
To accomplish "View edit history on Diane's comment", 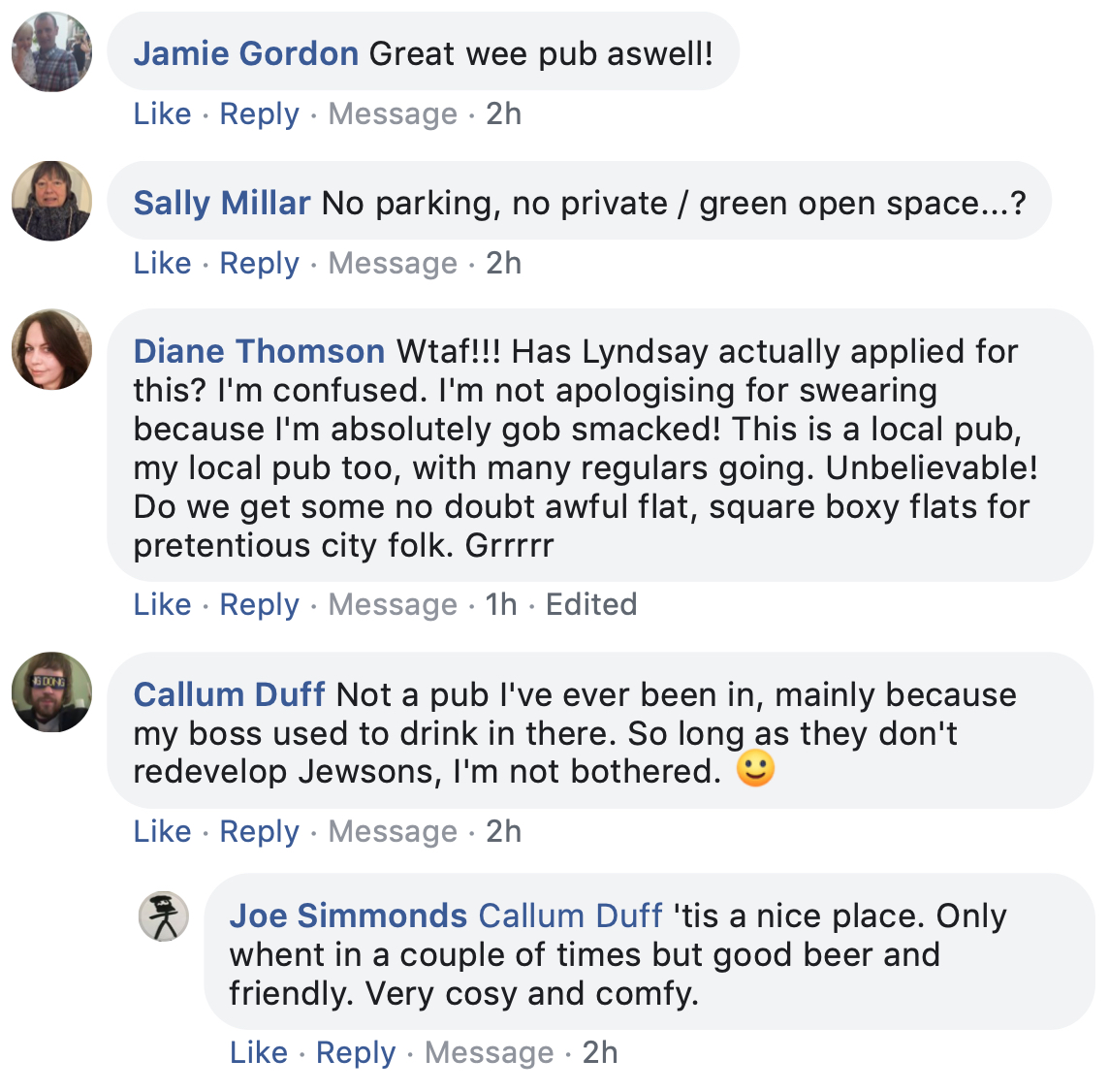I will pos(591,604).
